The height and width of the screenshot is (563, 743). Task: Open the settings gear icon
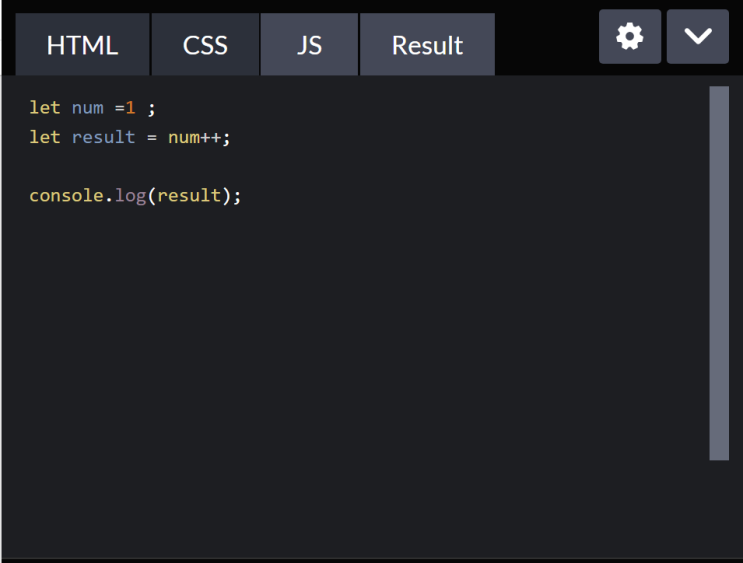[630, 36]
